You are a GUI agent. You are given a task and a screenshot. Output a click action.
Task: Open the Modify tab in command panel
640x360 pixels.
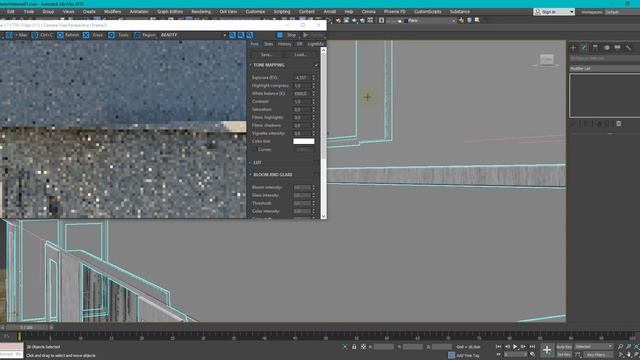click(x=584, y=48)
